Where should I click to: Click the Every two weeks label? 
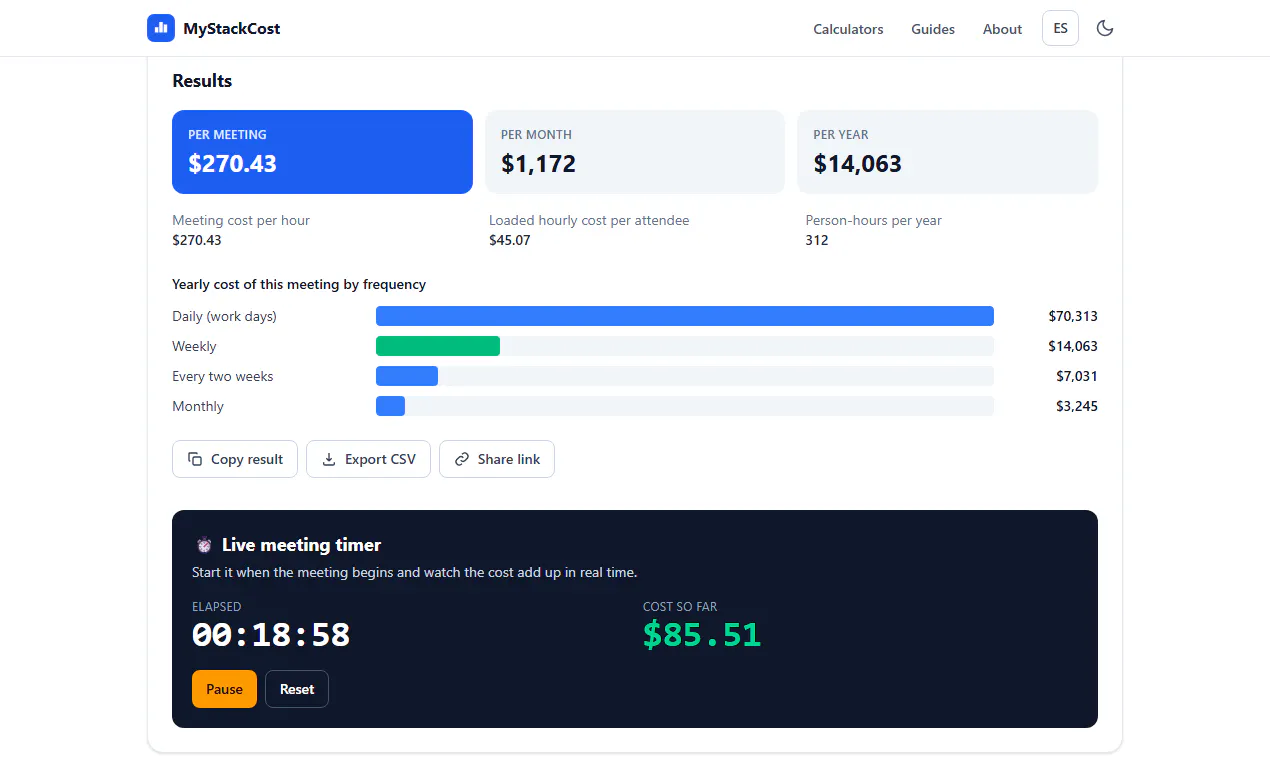tap(222, 376)
